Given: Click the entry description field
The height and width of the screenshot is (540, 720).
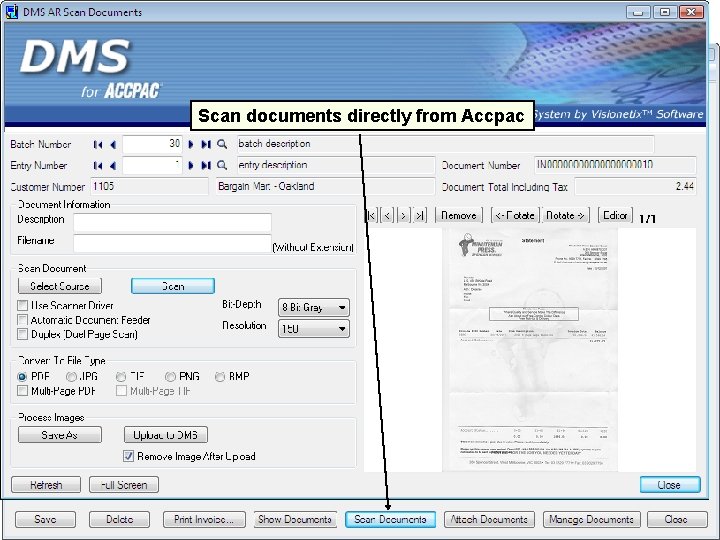Looking at the screenshot, I should pyautogui.click(x=335, y=165).
